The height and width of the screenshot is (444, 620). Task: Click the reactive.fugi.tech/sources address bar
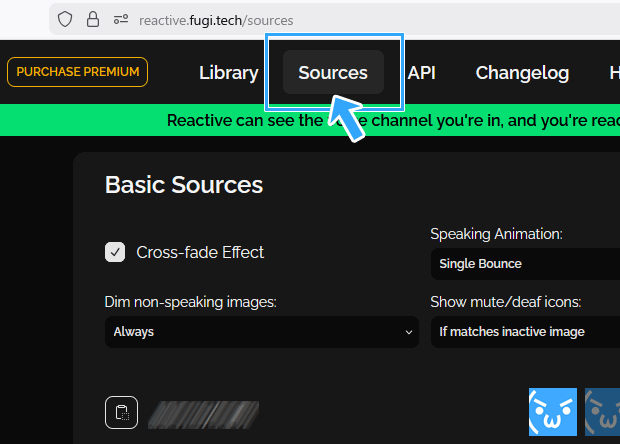pos(335,20)
